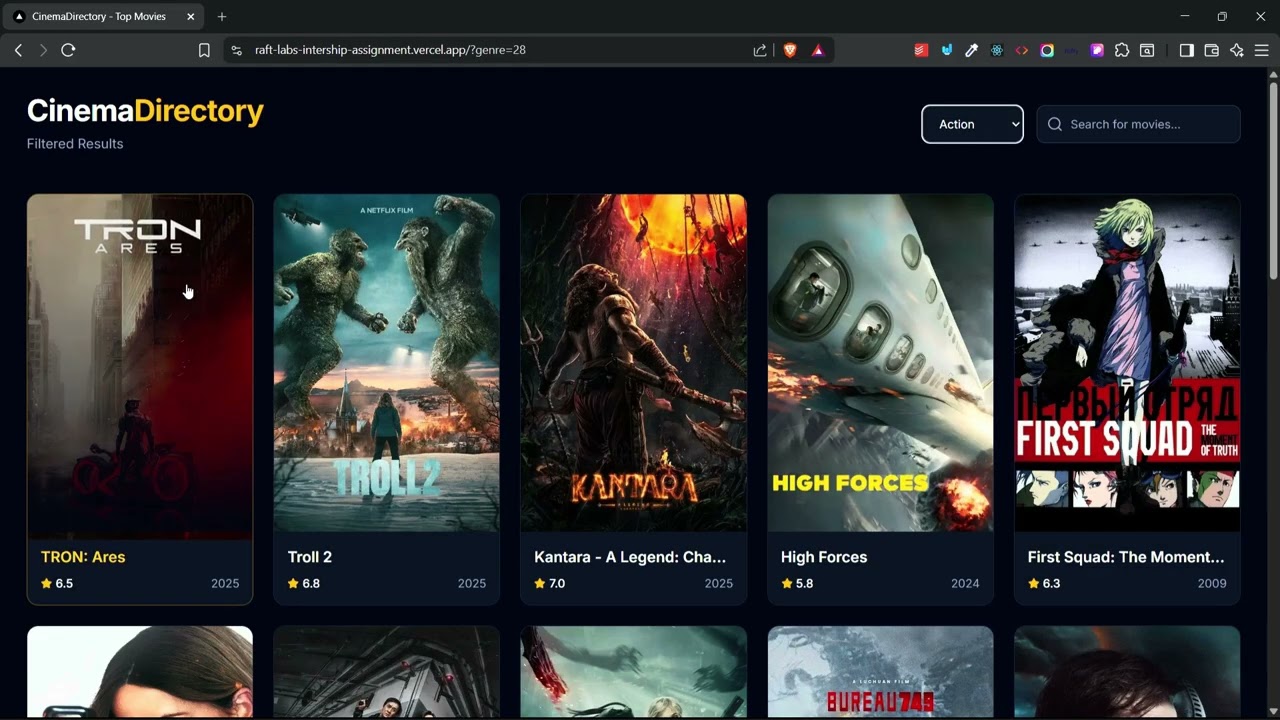Close the CinemaDirectory tab
This screenshot has width=1280, height=720.
pos(191,17)
